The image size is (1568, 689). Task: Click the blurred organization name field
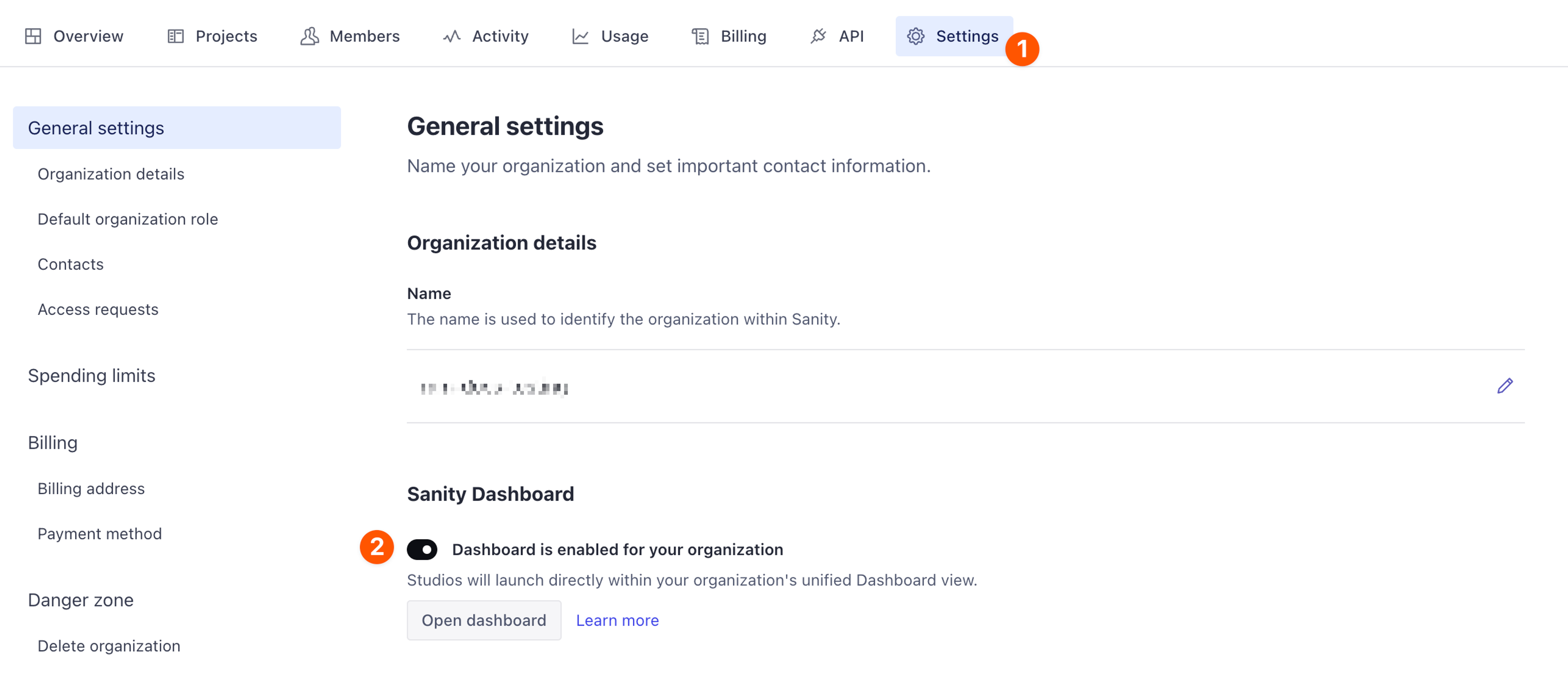494,387
